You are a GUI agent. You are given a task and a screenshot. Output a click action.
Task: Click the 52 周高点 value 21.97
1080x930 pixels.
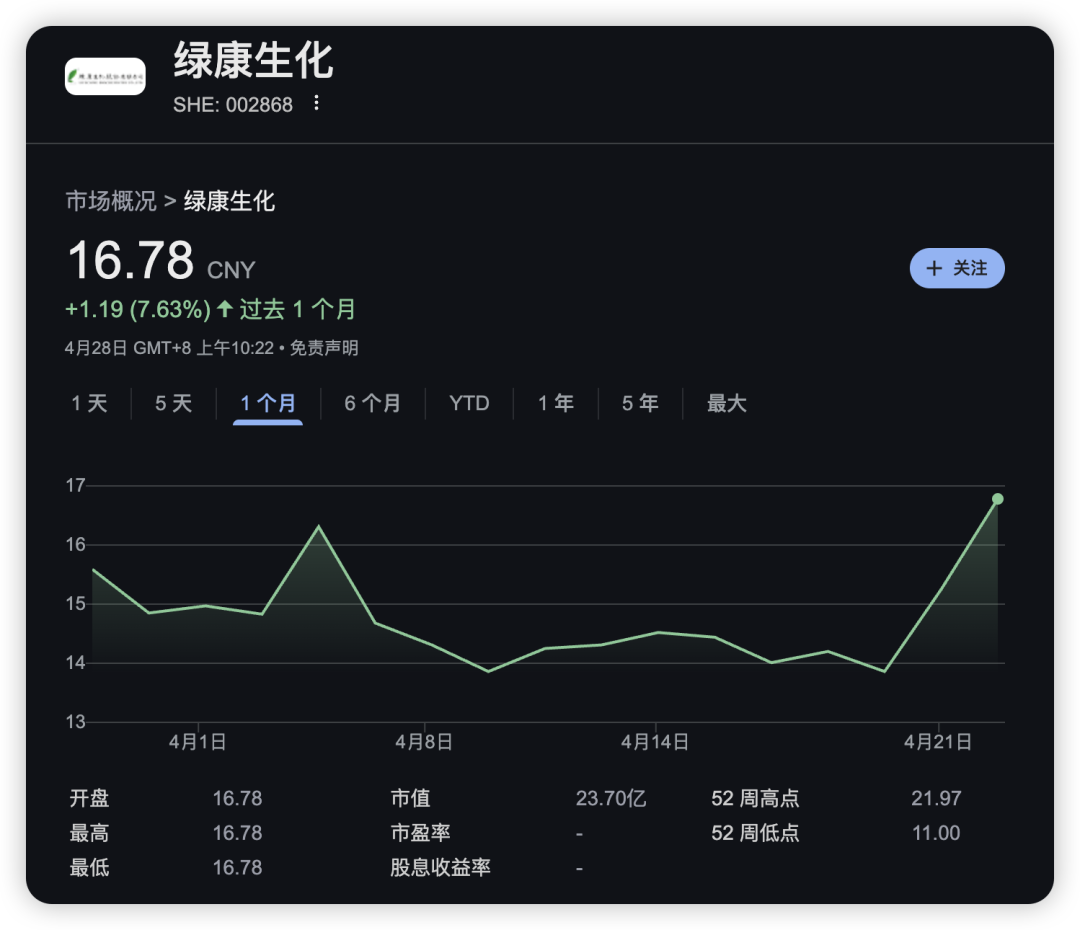(936, 798)
